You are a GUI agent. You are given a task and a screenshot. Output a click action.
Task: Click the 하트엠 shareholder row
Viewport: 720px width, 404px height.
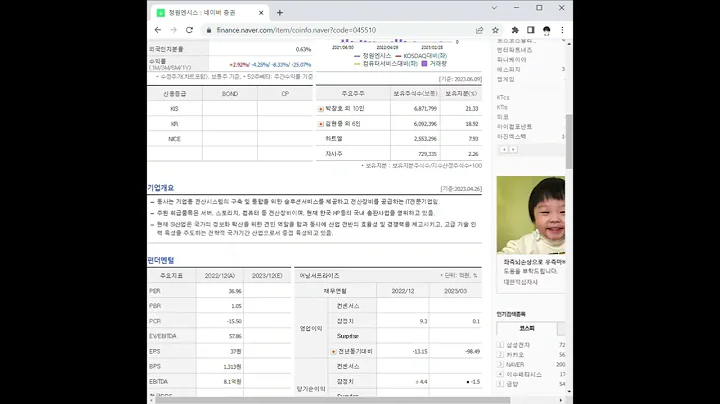point(399,139)
